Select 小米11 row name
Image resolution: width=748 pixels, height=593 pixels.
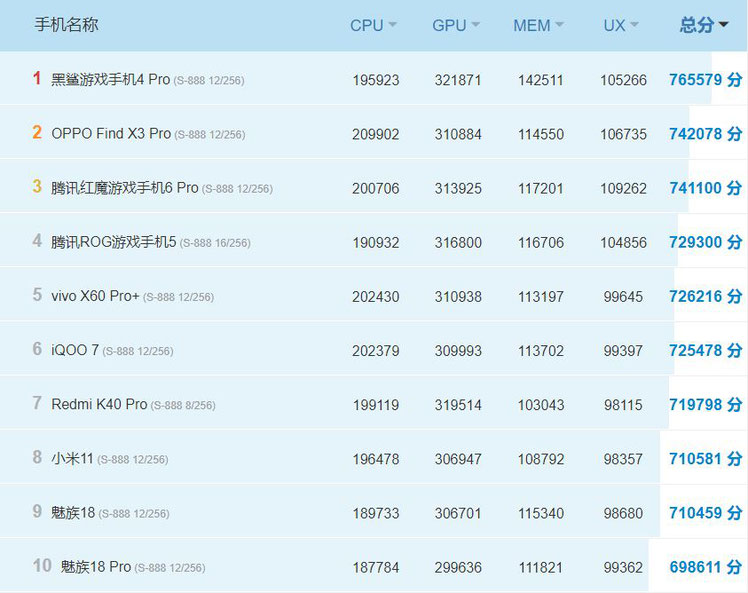[x=72, y=458]
